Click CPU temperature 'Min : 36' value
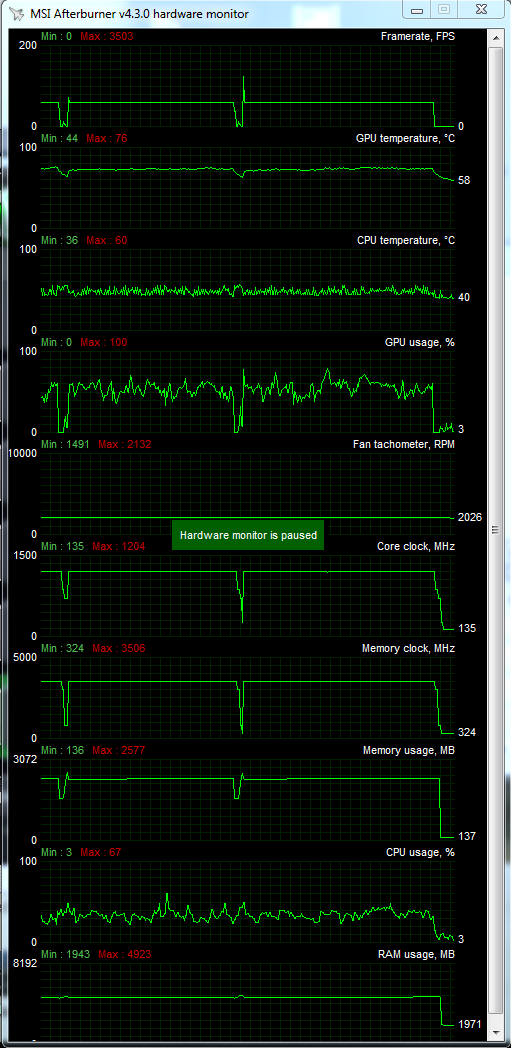The image size is (511, 1048). 59,241
